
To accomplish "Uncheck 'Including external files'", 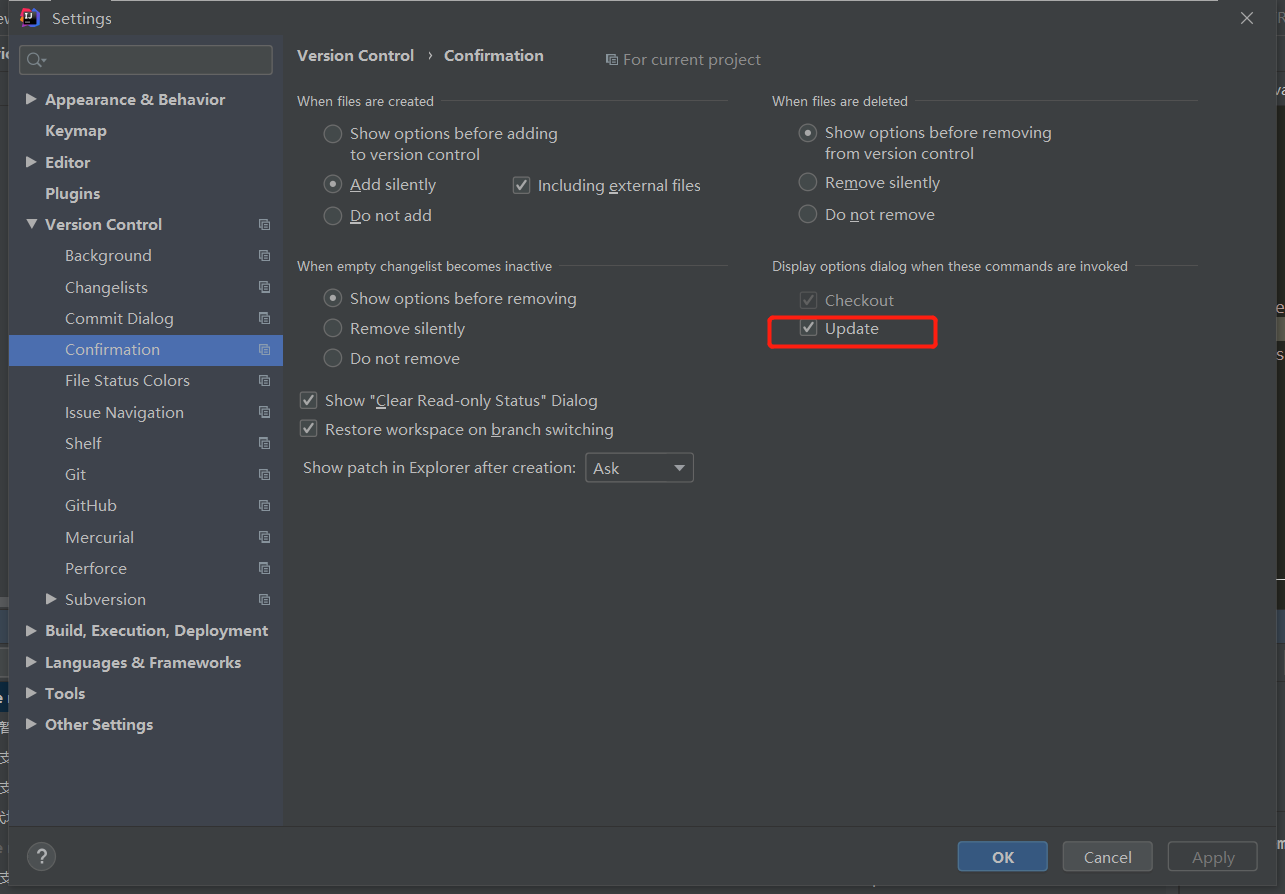I will [x=521, y=184].
